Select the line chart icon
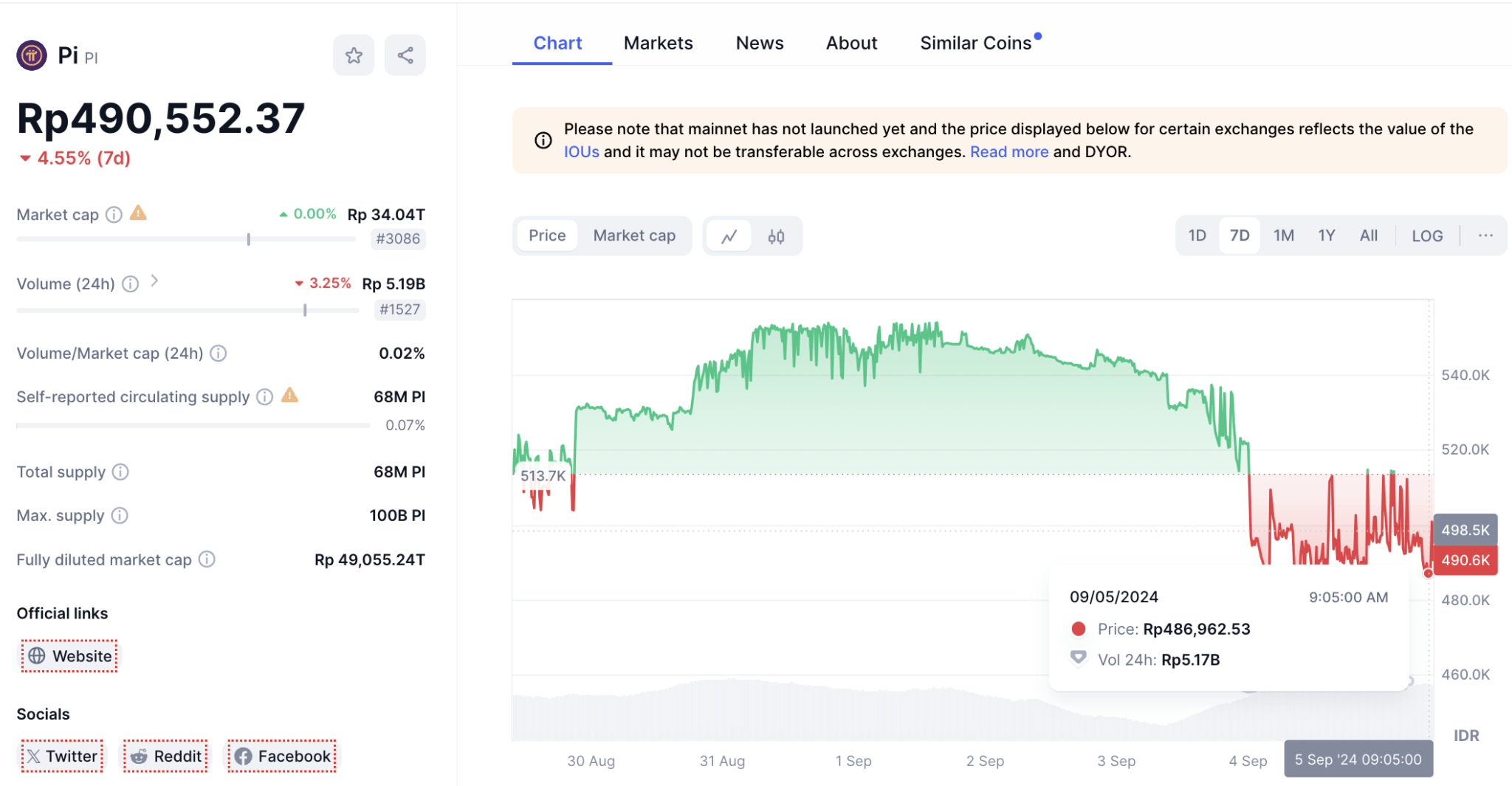This screenshot has width=1512, height=786. click(x=730, y=235)
